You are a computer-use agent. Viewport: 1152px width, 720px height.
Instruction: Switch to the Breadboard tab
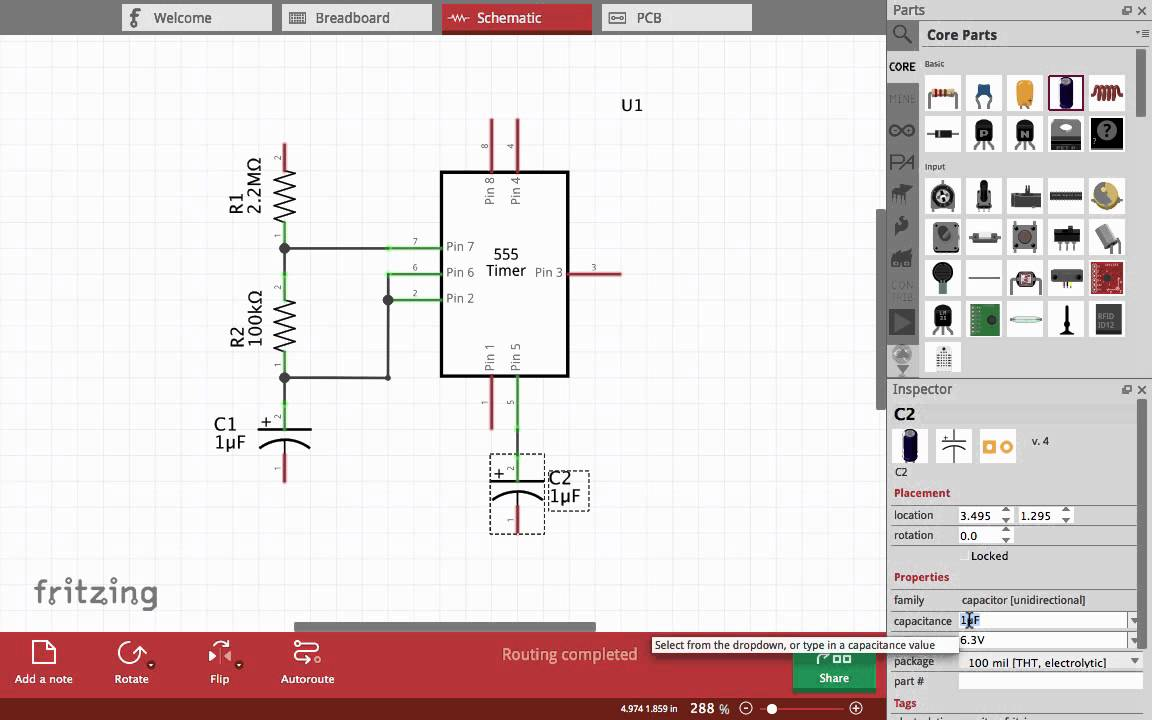point(357,18)
